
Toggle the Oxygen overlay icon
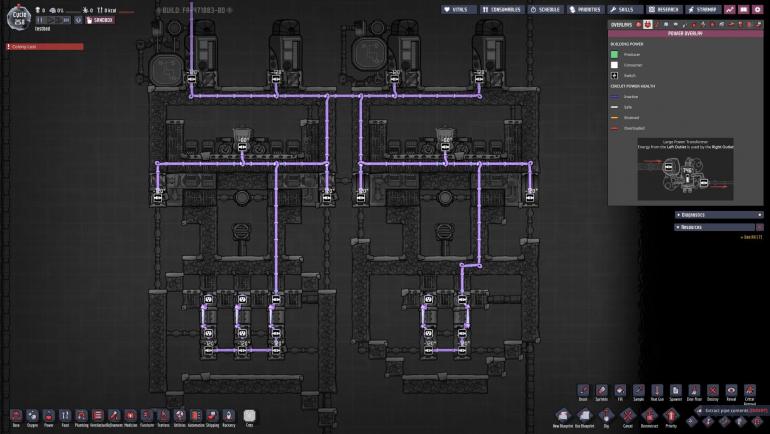(639, 24)
